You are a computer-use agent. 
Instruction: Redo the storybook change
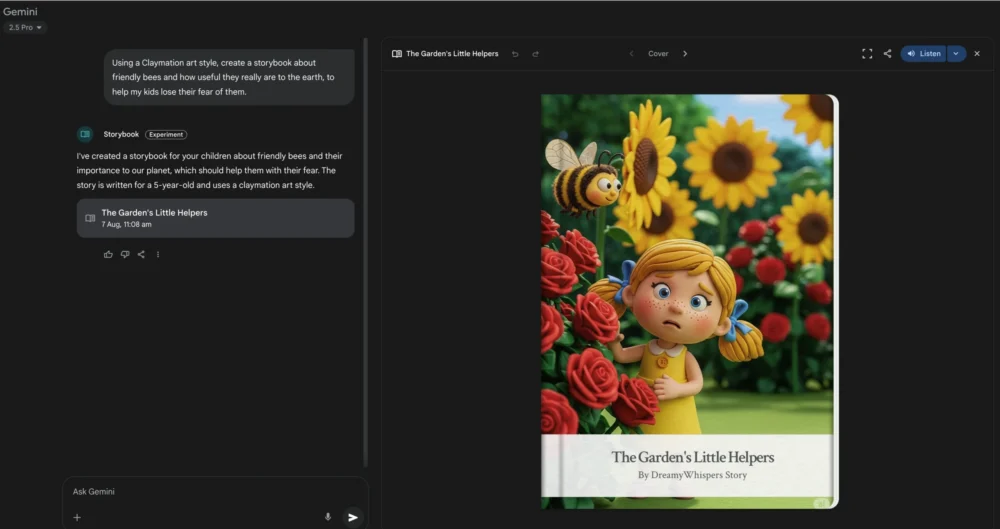535,54
